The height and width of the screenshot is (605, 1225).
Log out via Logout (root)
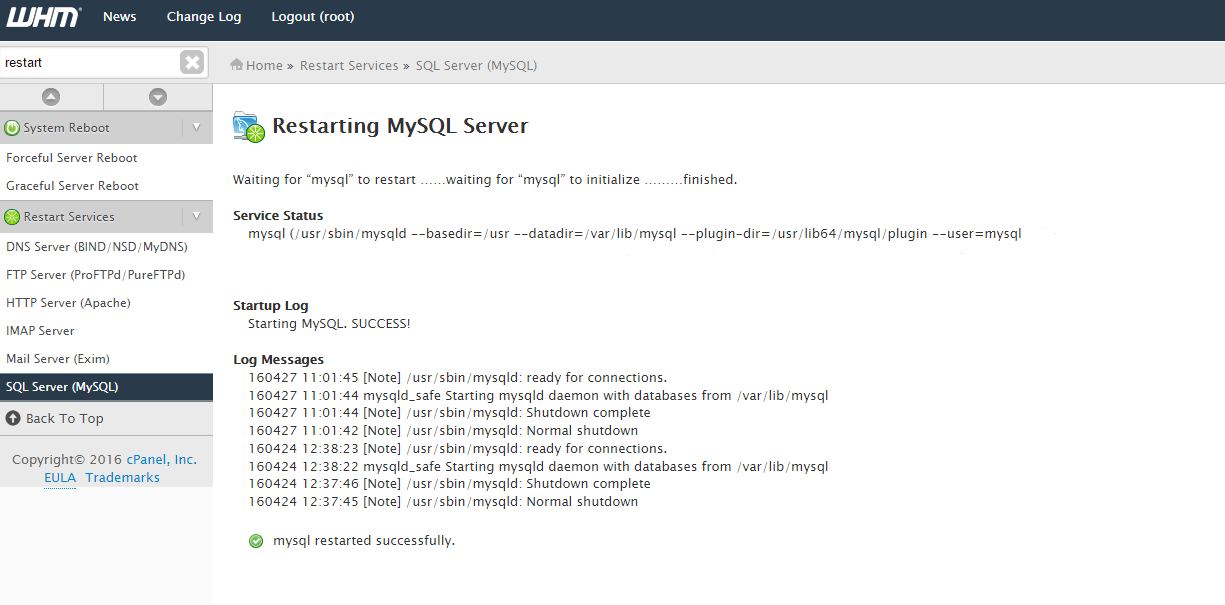(313, 17)
